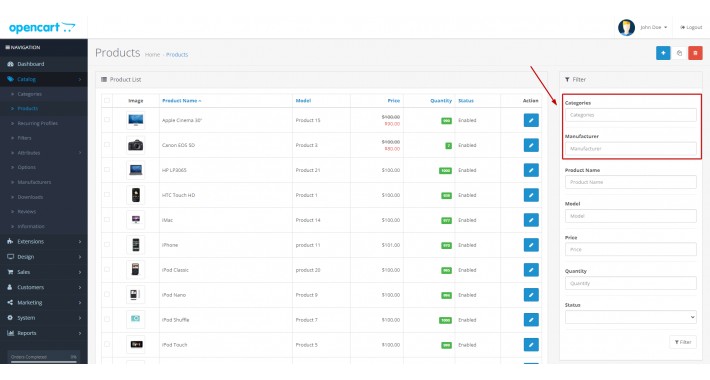
Task: Click the Copy product icon button
Action: tap(679, 53)
